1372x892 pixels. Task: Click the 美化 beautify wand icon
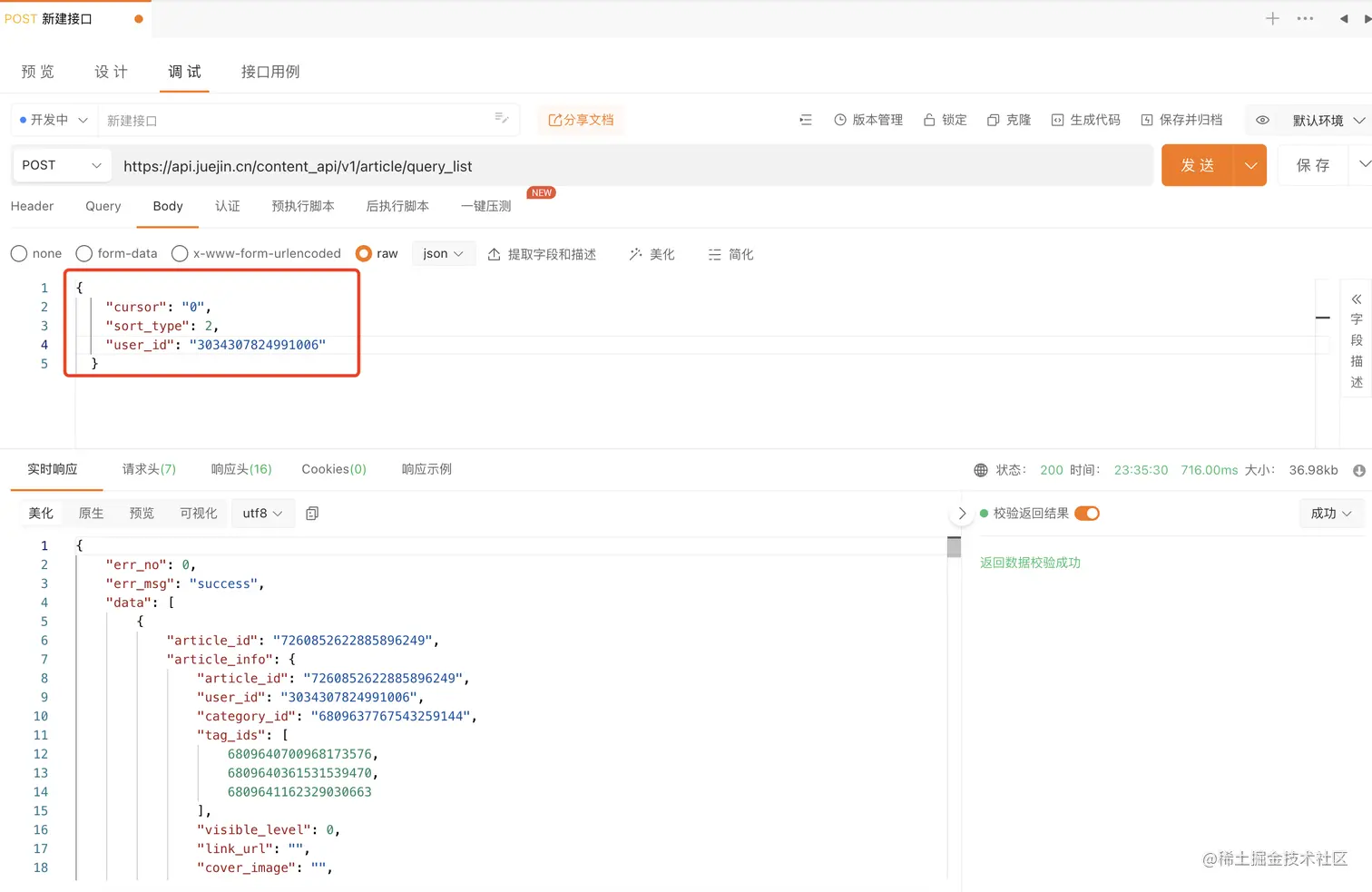[636, 254]
